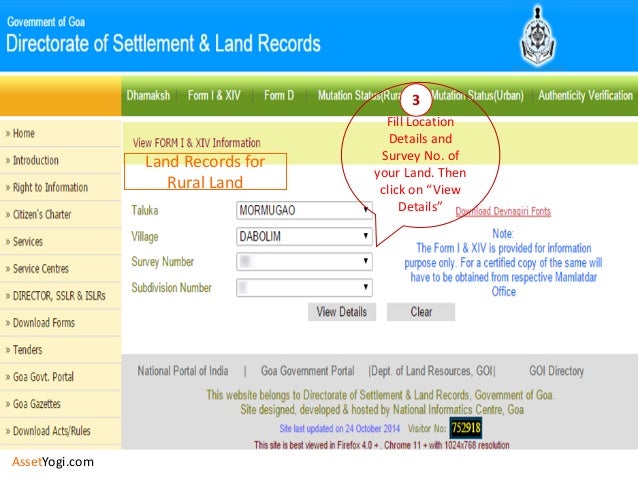The height and width of the screenshot is (479, 638).
Task: Open Citizen's Charter sidebar link
Action: (42, 214)
